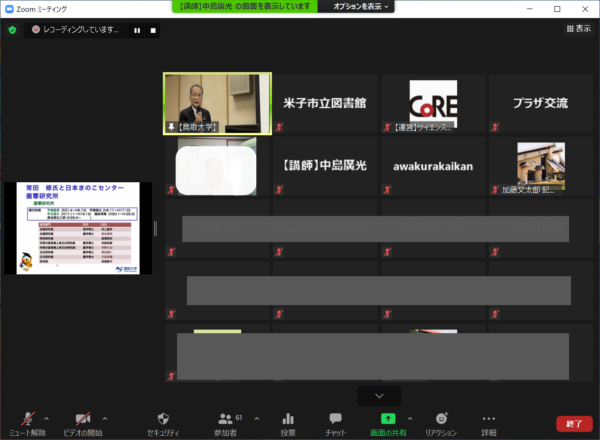Pause the recording

click(x=137, y=30)
